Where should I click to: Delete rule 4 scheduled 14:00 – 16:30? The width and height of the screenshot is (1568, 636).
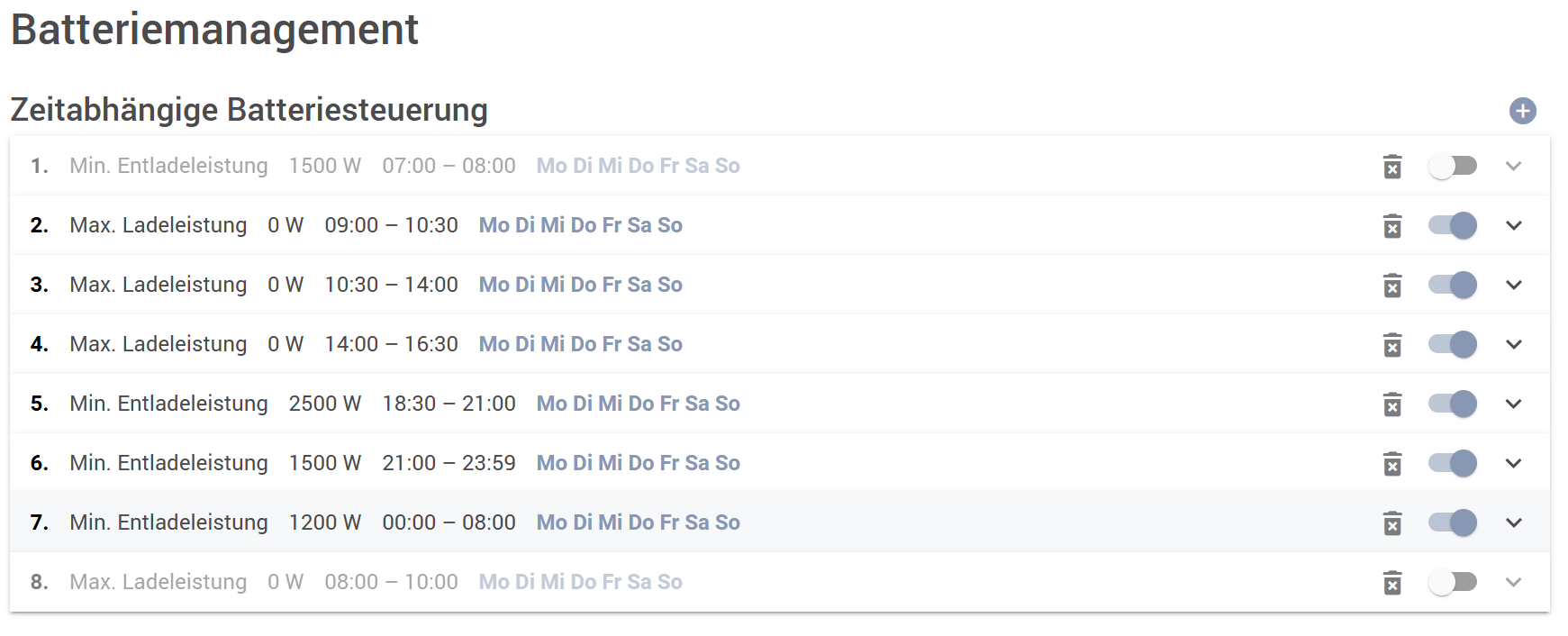point(1392,345)
